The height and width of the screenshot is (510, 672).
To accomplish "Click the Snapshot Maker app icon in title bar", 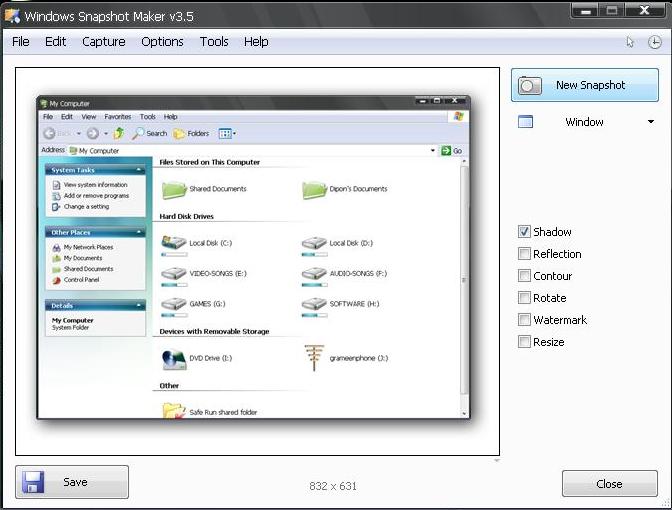I will click(12, 15).
